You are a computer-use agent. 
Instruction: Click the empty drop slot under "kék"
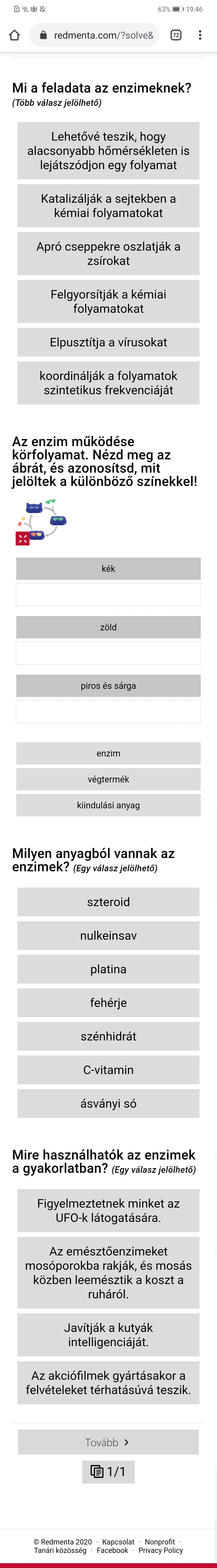click(108, 595)
